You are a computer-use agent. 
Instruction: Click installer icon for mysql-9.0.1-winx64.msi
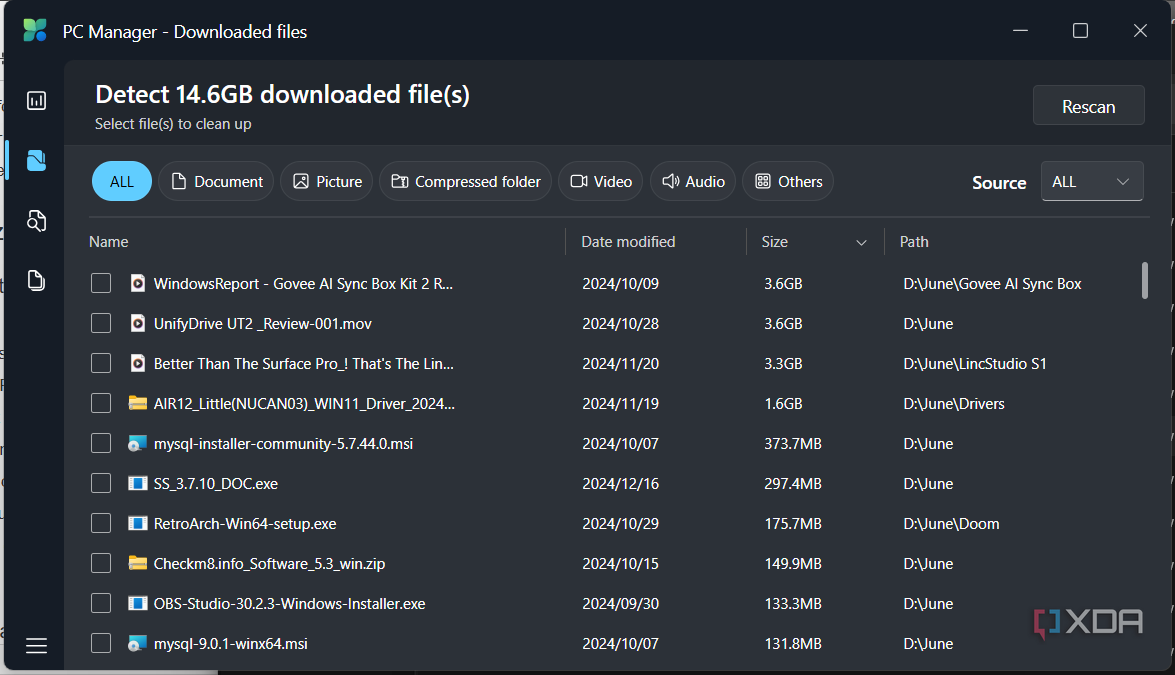point(137,644)
